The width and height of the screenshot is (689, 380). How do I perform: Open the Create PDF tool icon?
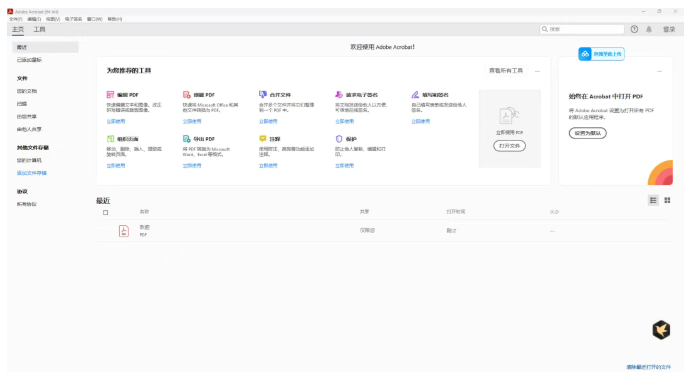click(x=187, y=94)
